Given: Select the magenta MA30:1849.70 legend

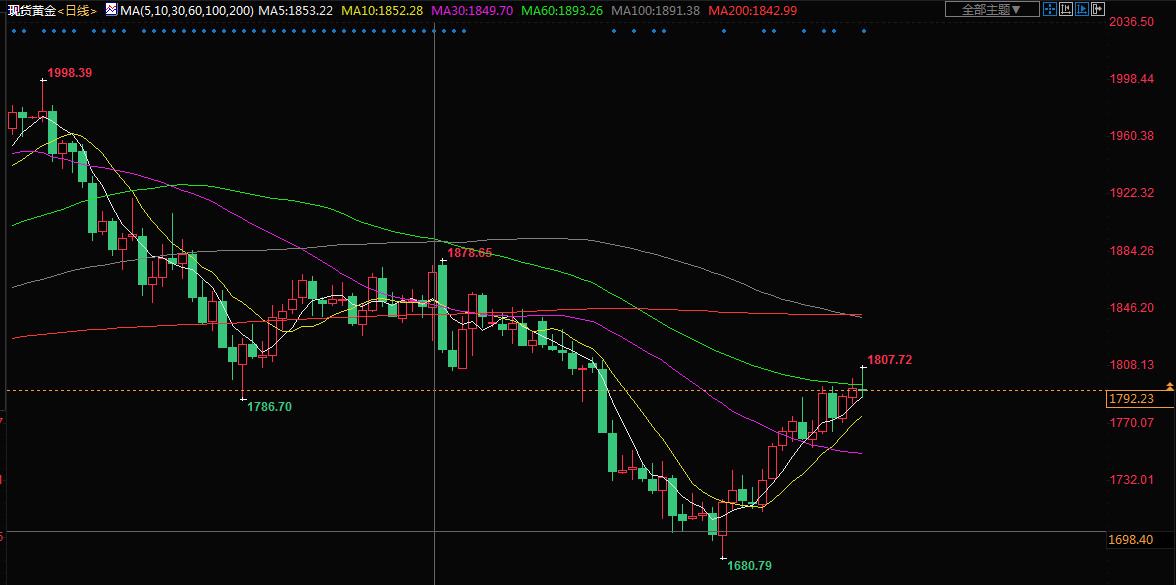Looking at the screenshot, I should 472,10.
